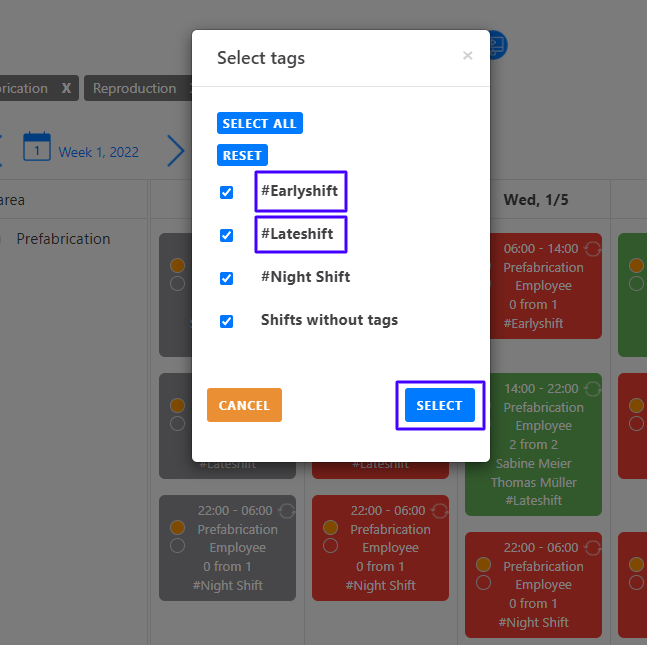Viewport: 647px width, 645px height.
Task: Click recurring icon on Wed 22:00 - 06:00 shift
Action: (592, 547)
